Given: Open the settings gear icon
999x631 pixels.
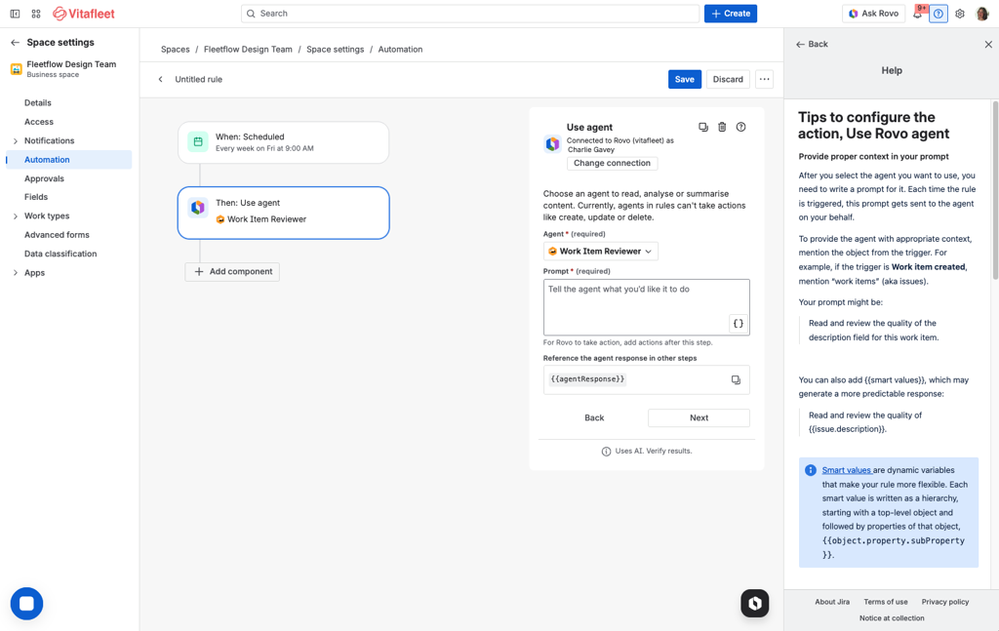Looking at the screenshot, I should pyautogui.click(x=959, y=13).
